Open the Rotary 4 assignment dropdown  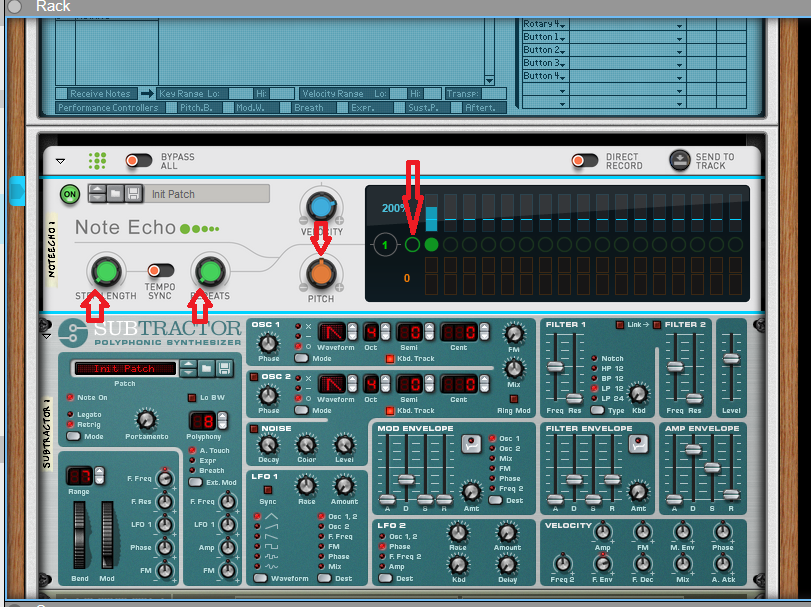679,25
